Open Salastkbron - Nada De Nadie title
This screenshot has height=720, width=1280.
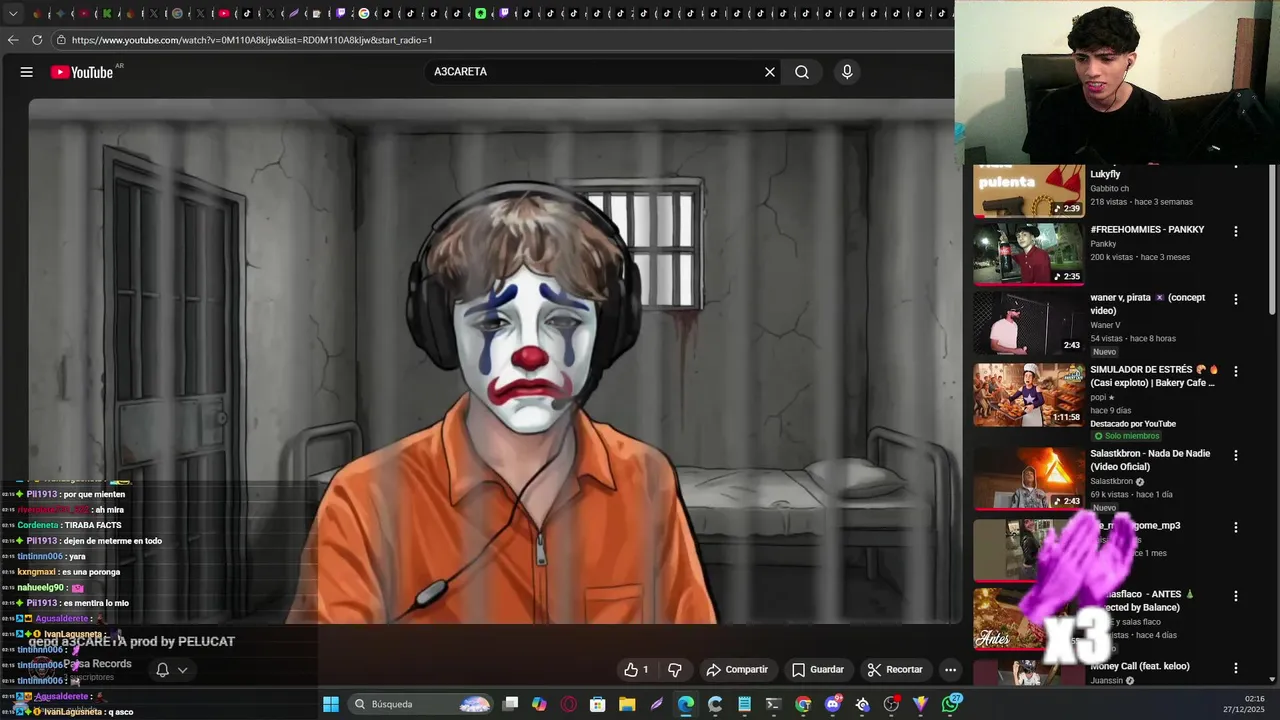pos(1150,460)
